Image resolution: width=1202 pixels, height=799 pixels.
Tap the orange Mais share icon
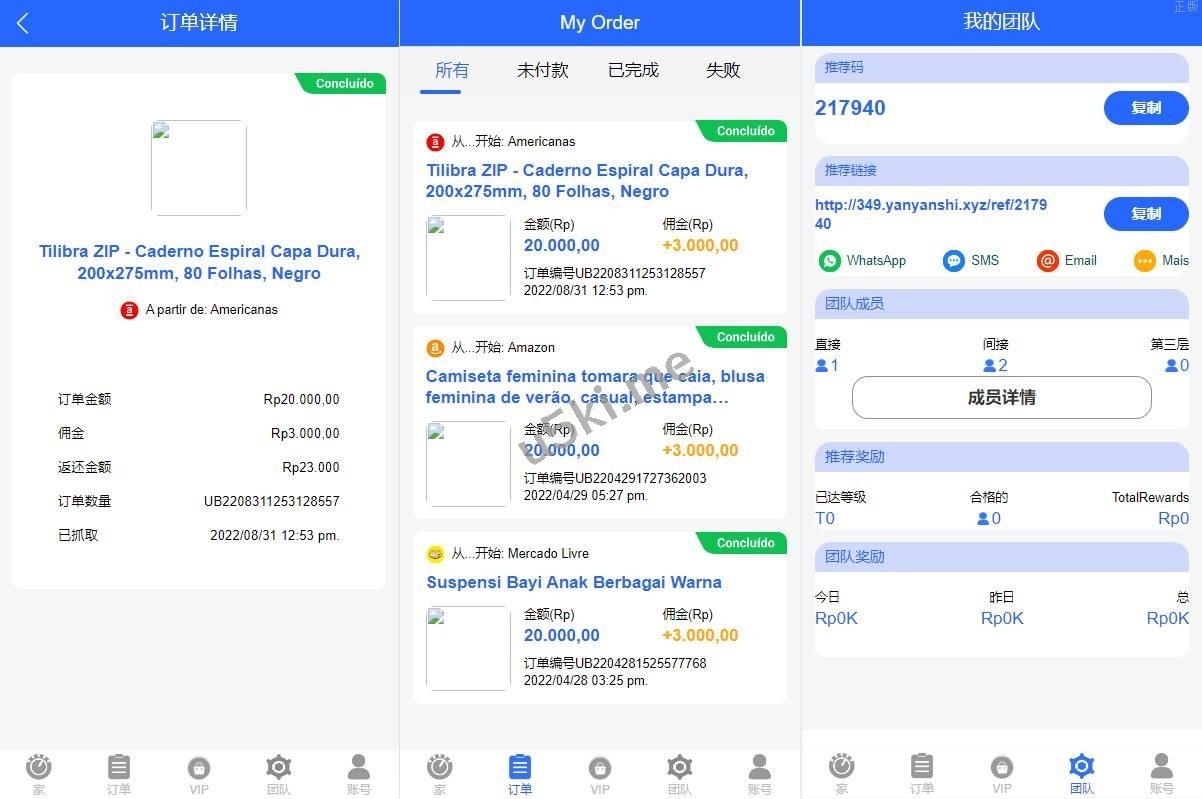click(1145, 261)
